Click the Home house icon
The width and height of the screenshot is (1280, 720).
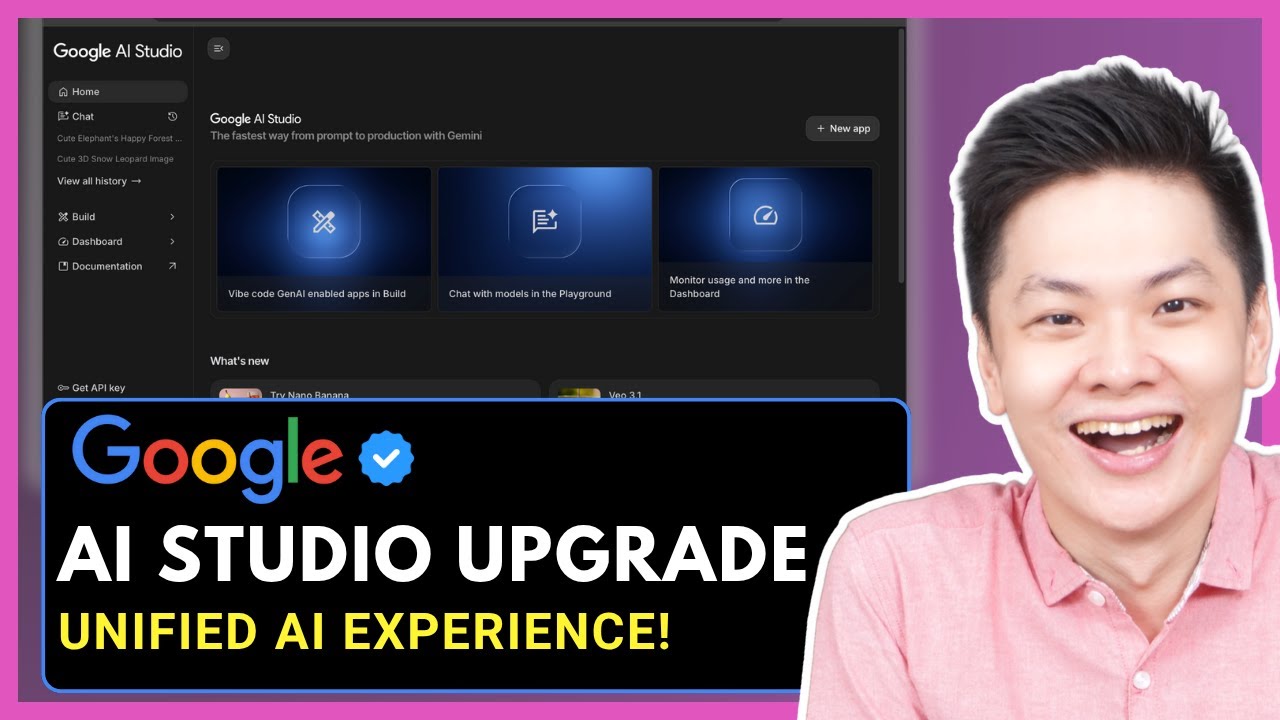click(63, 92)
